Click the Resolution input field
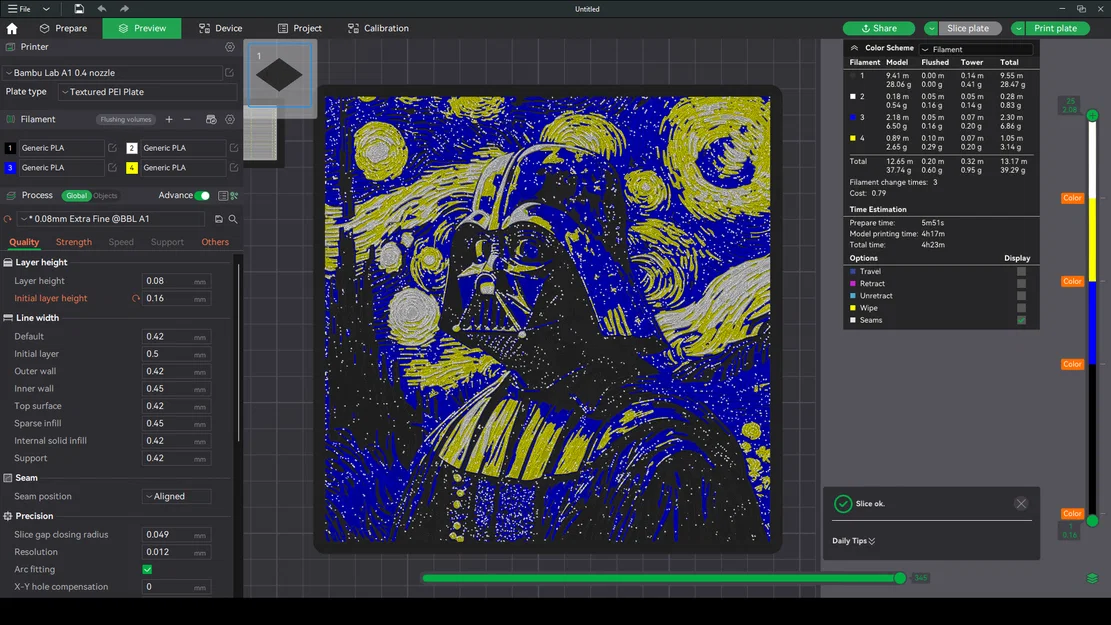Screen dimensions: 1111x625 pyautogui.click(x=176, y=552)
